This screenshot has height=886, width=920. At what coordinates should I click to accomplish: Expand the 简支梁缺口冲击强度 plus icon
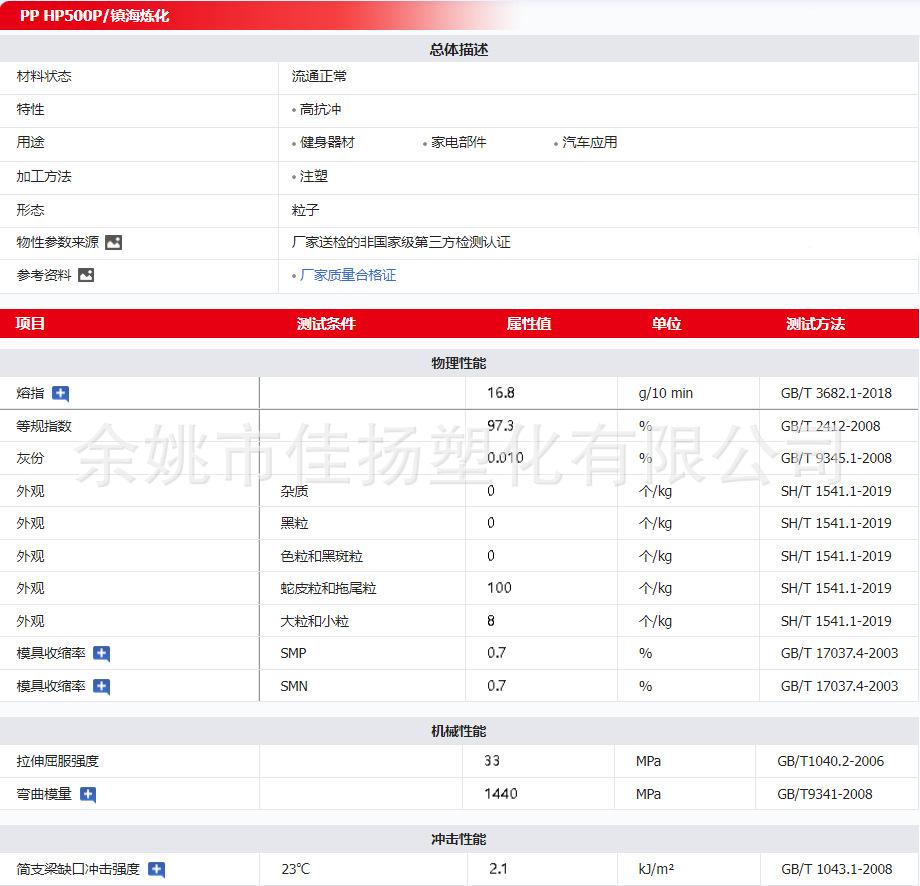click(156, 870)
